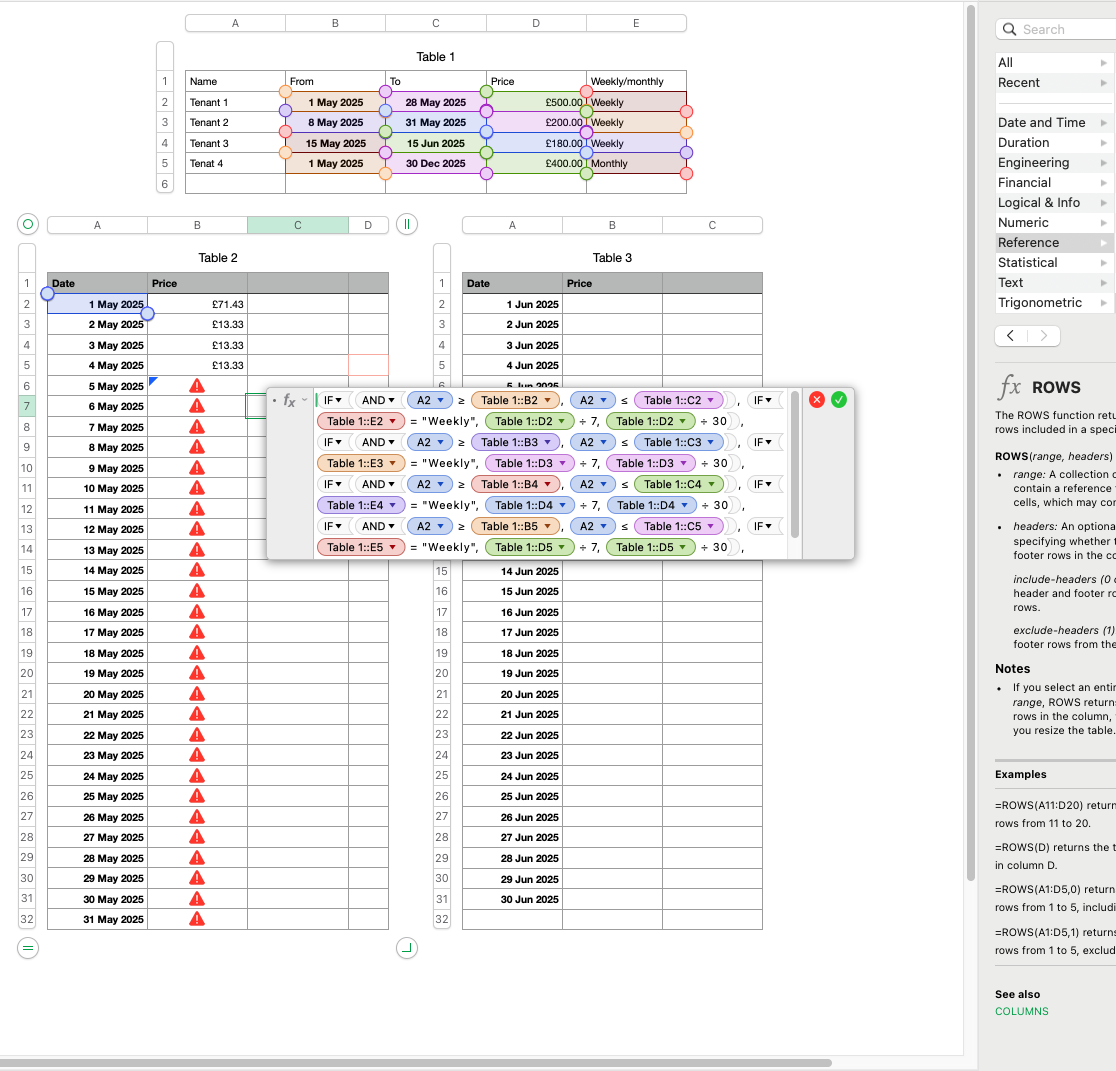Select the Logical & Info function category
Viewport: 1116px width, 1071px height.
[x=1039, y=202]
